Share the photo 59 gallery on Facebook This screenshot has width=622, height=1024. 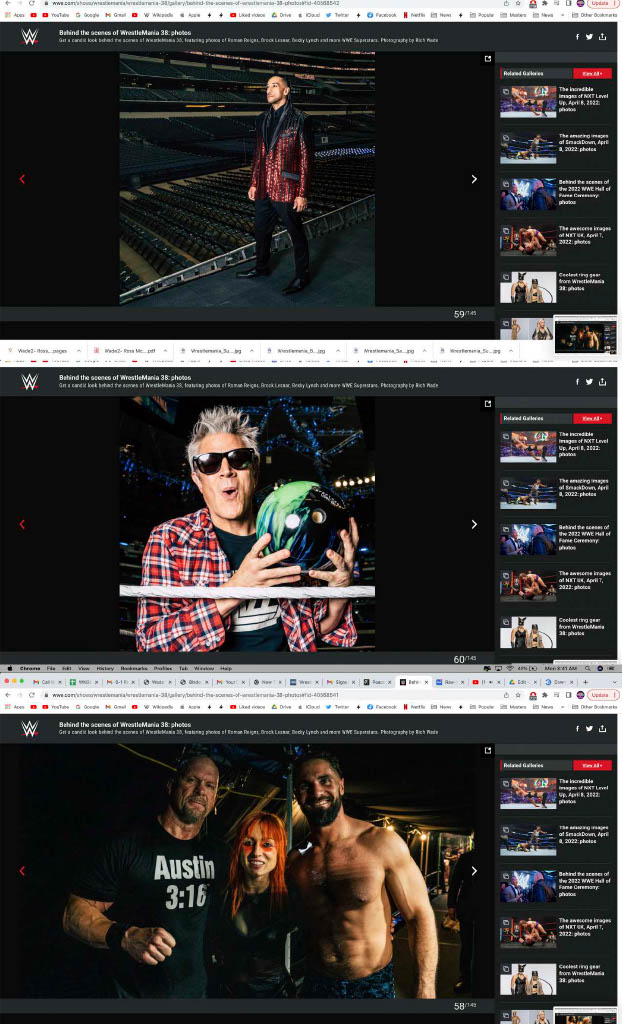click(x=578, y=37)
